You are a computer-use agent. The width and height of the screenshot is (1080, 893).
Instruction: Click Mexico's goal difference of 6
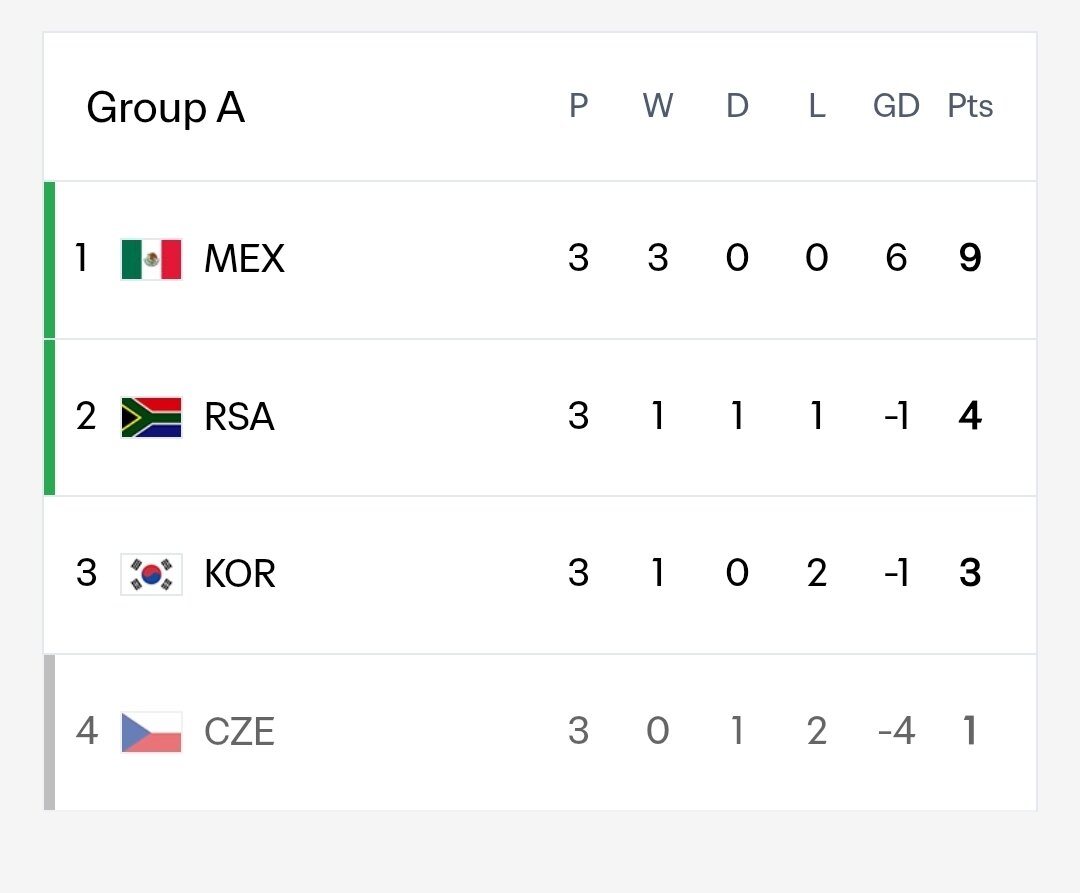coord(896,258)
